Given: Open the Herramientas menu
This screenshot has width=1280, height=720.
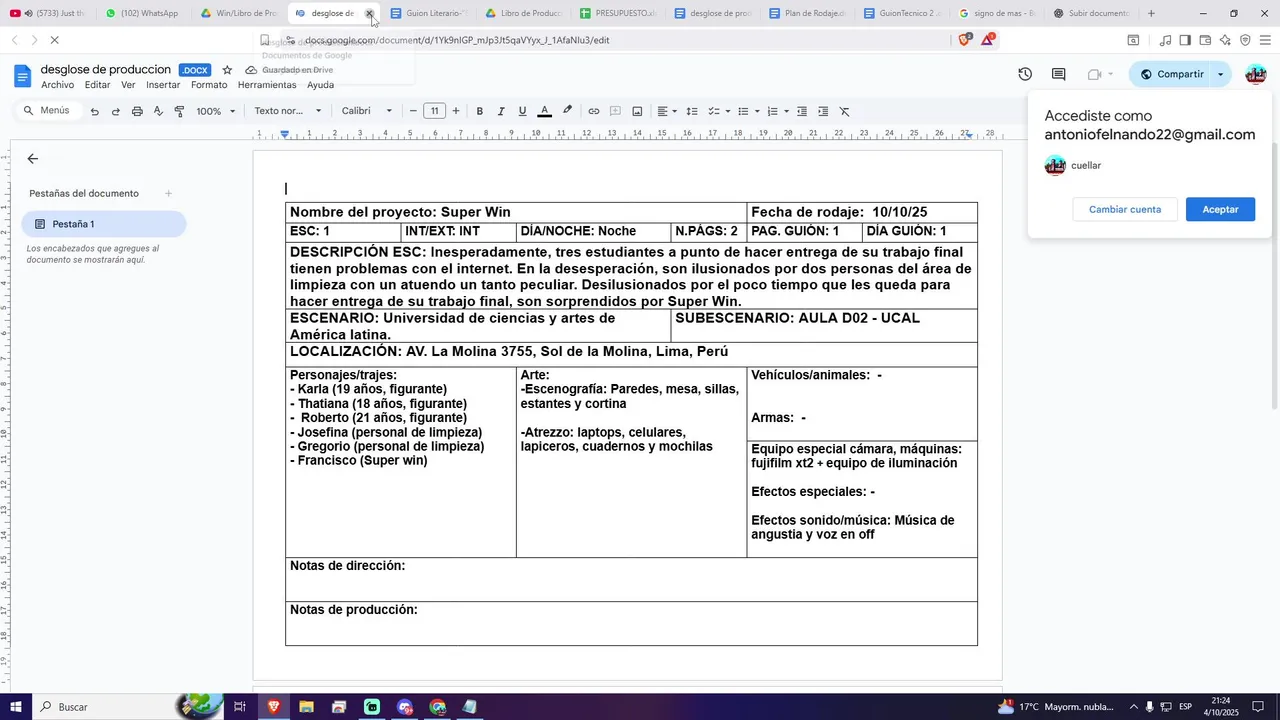Looking at the screenshot, I should tap(267, 85).
